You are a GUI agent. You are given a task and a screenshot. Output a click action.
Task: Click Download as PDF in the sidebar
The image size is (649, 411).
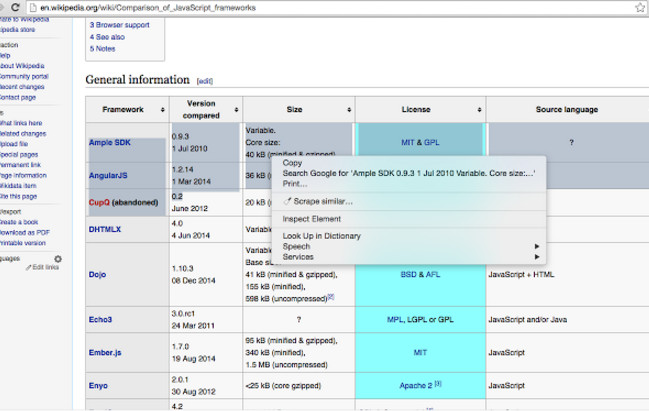pyautogui.click(x=25, y=233)
